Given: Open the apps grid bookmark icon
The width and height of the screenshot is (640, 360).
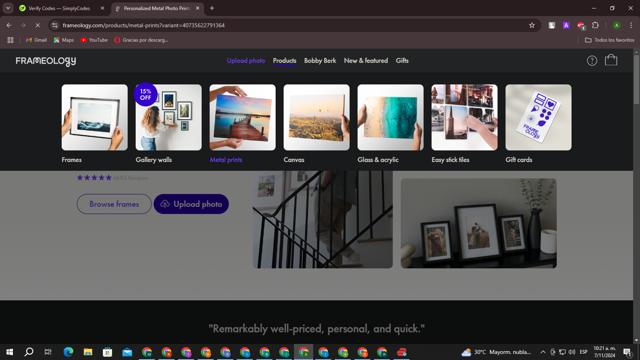Looking at the screenshot, I should 11,40.
